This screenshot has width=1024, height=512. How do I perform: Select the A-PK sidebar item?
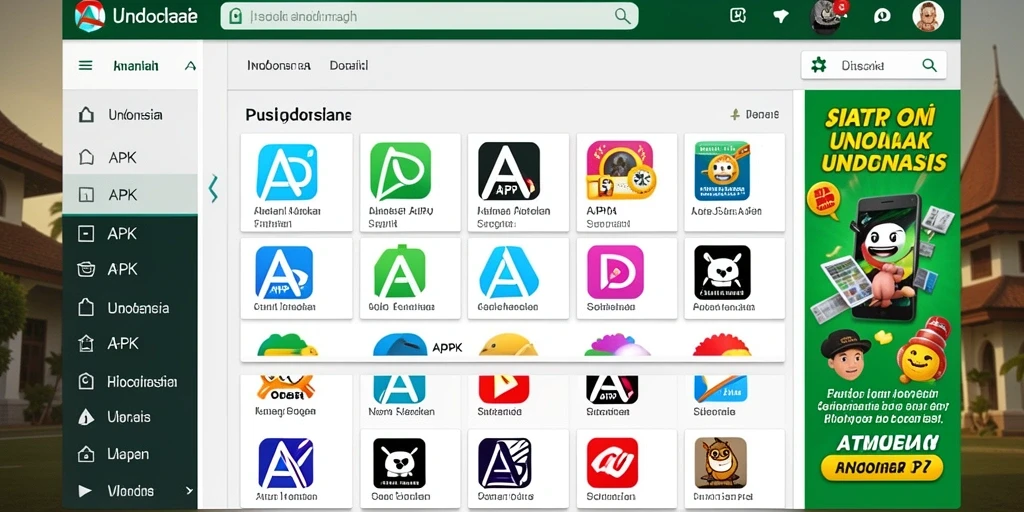tap(130, 344)
